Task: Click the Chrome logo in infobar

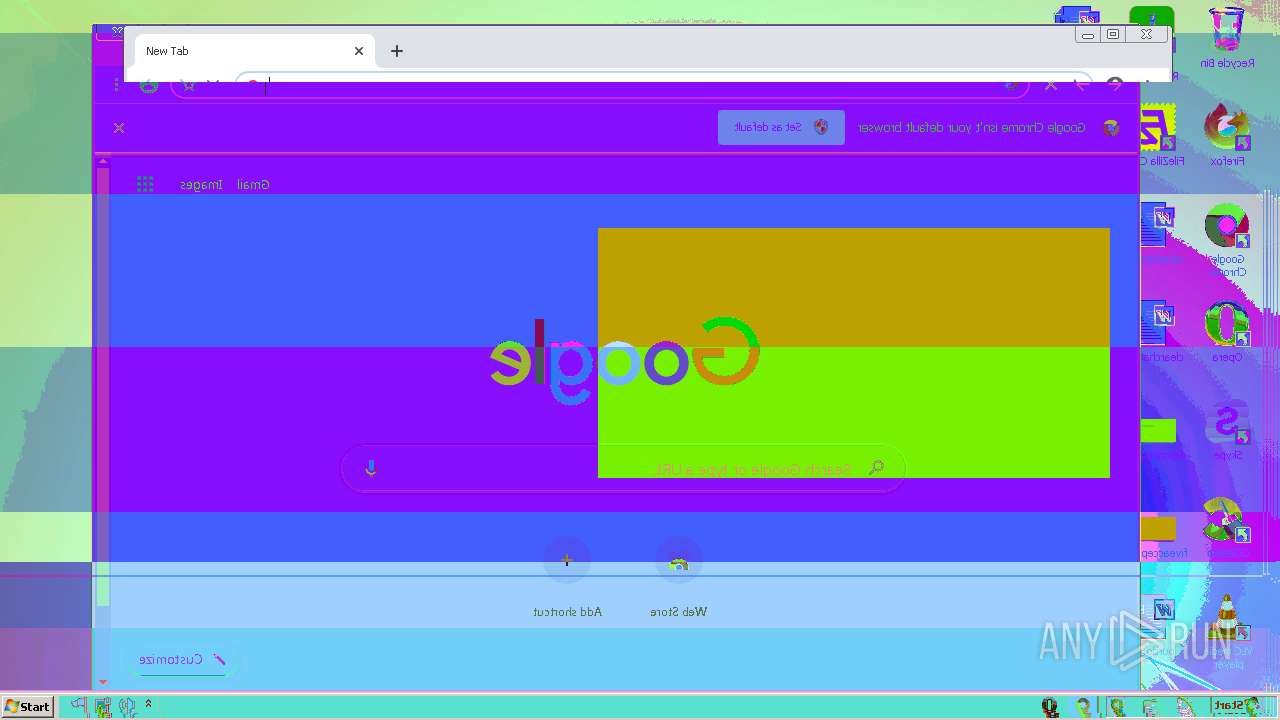Action: point(1111,127)
